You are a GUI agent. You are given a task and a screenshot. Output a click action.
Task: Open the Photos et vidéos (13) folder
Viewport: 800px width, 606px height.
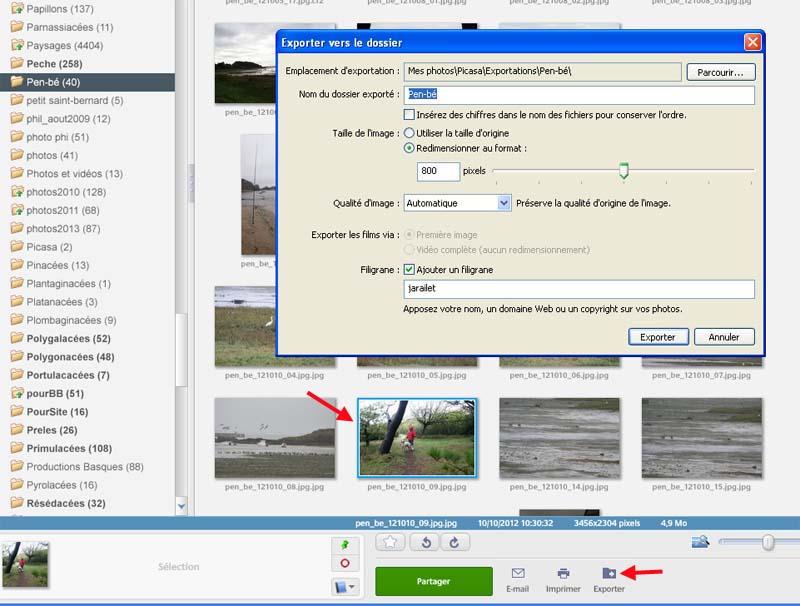pos(74,173)
